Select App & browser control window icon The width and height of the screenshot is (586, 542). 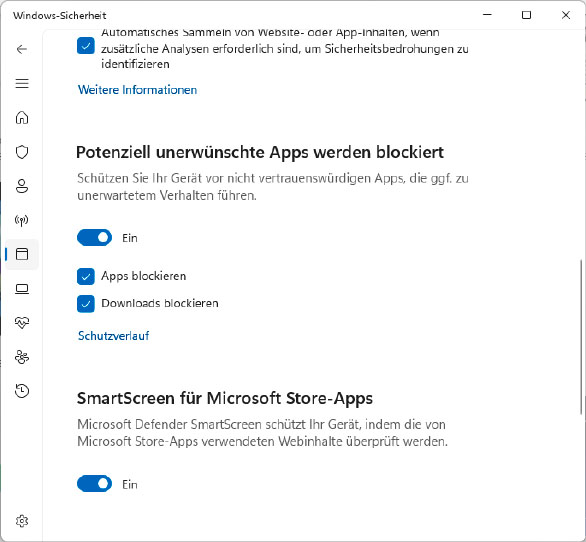coord(22,254)
